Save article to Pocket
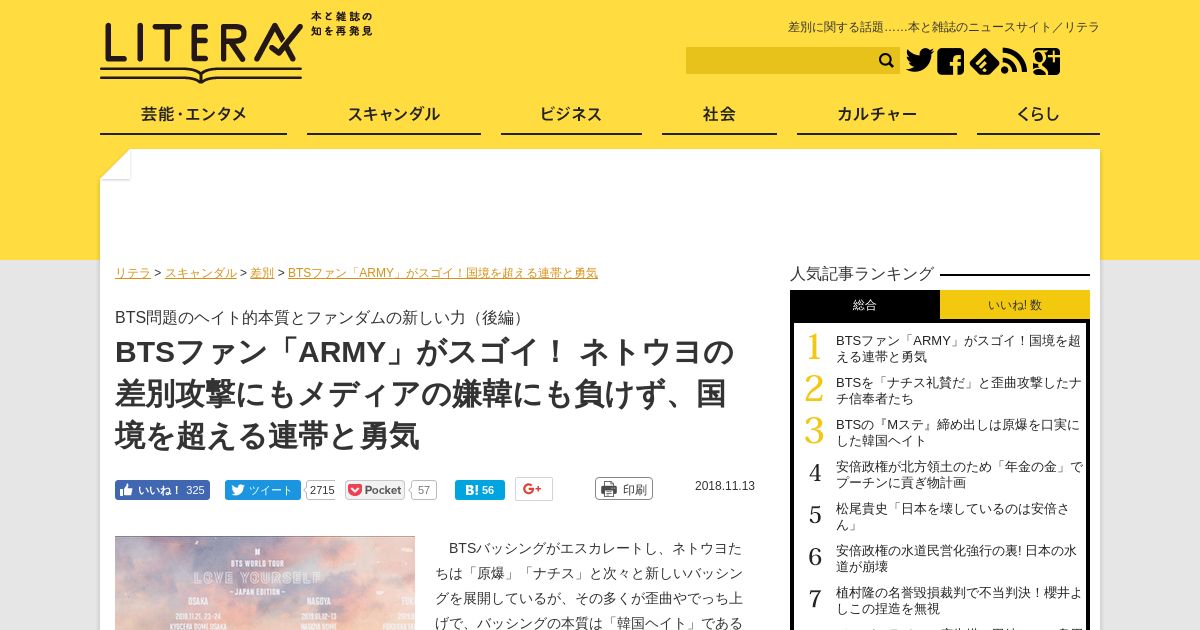This screenshot has height=630, width=1200. coord(375,490)
